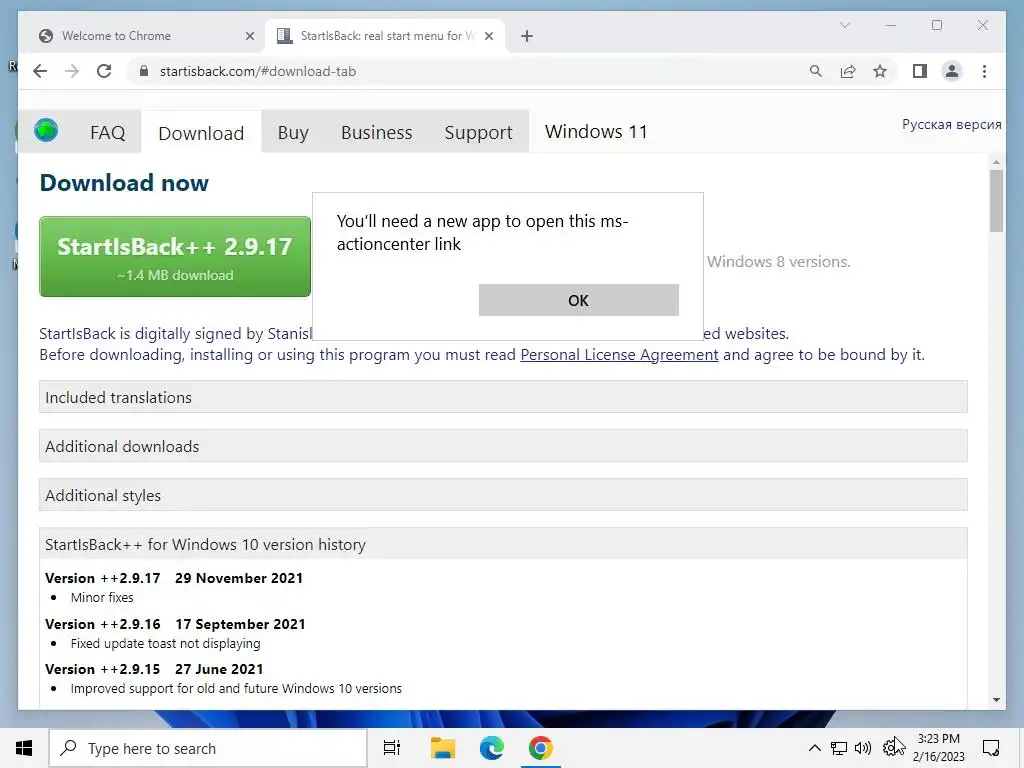Screen dimensions: 1024x768
Task: Open the Business site tab
Action: pos(376,133)
